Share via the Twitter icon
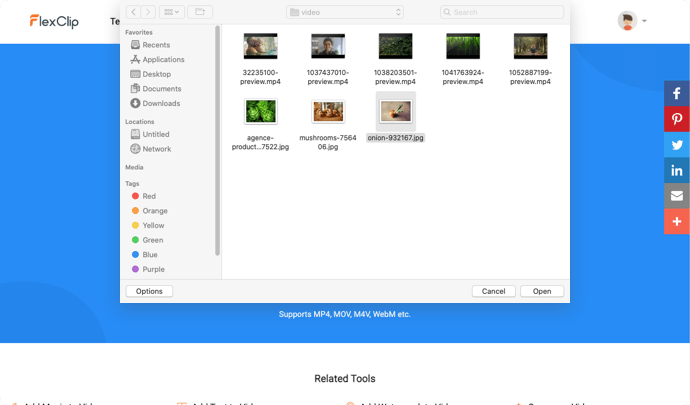Screen dimensions: 690x405 (677, 145)
